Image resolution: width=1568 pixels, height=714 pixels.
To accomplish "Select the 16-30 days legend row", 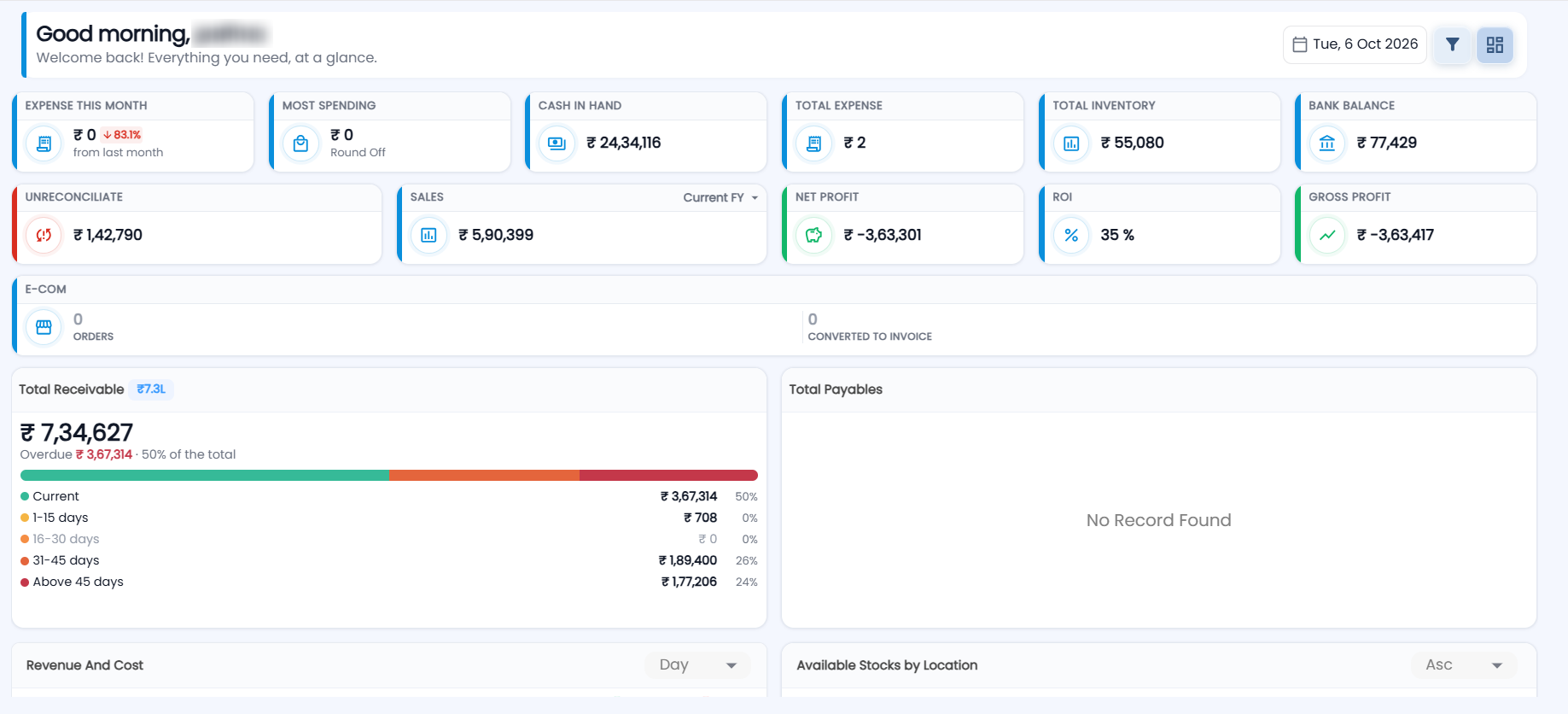I will (389, 539).
